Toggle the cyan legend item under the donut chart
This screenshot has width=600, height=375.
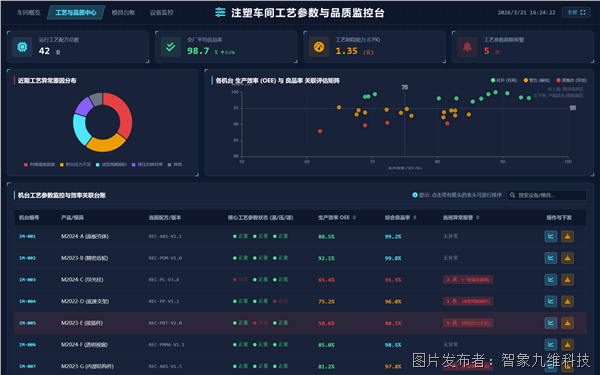tap(111, 165)
